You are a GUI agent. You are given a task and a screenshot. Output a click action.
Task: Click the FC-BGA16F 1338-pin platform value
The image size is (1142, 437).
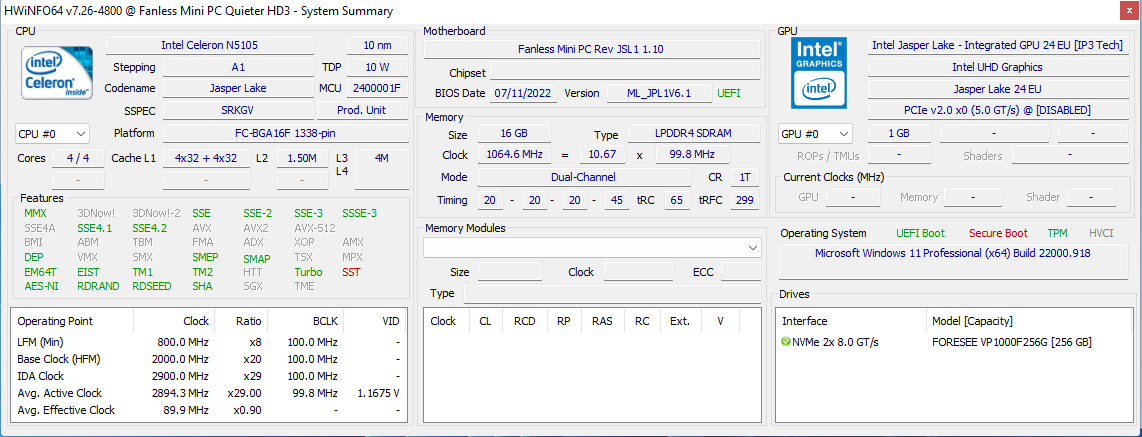[x=286, y=133]
